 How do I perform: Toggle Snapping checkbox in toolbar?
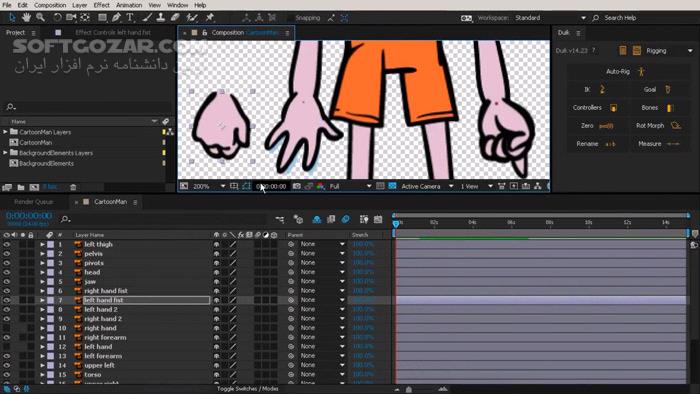point(290,18)
